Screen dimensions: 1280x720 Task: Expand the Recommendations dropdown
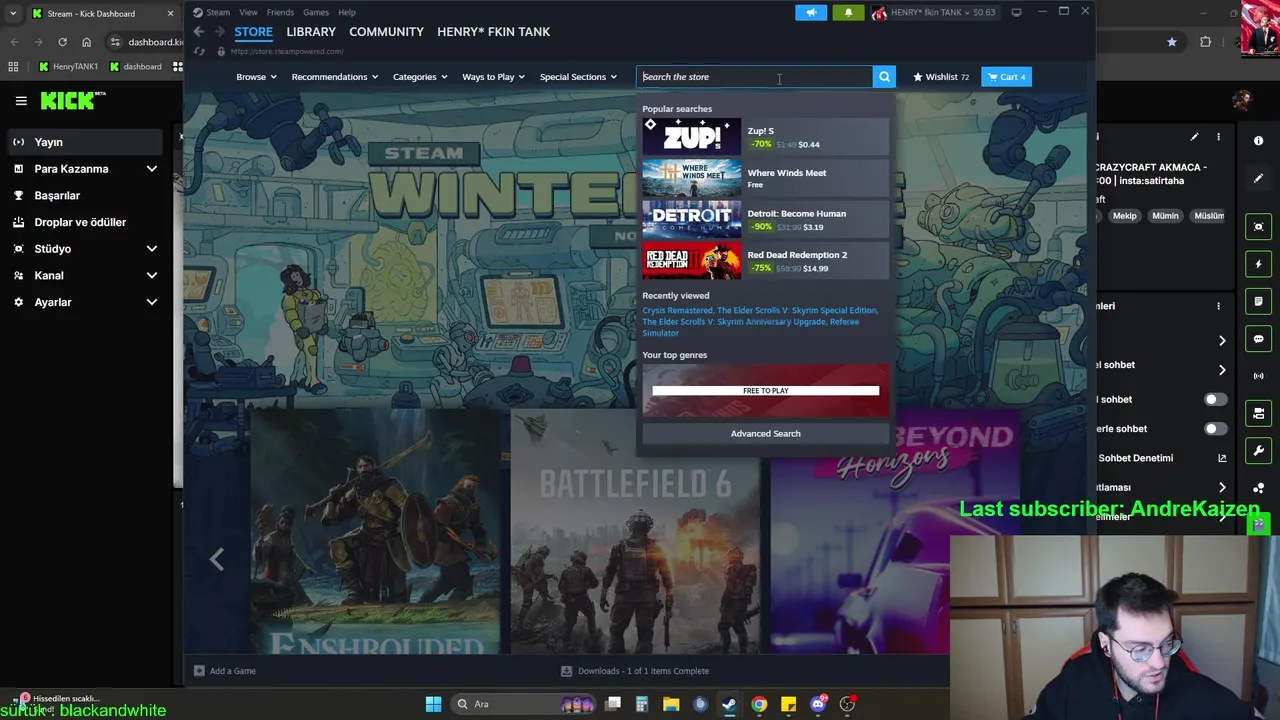click(334, 77)
